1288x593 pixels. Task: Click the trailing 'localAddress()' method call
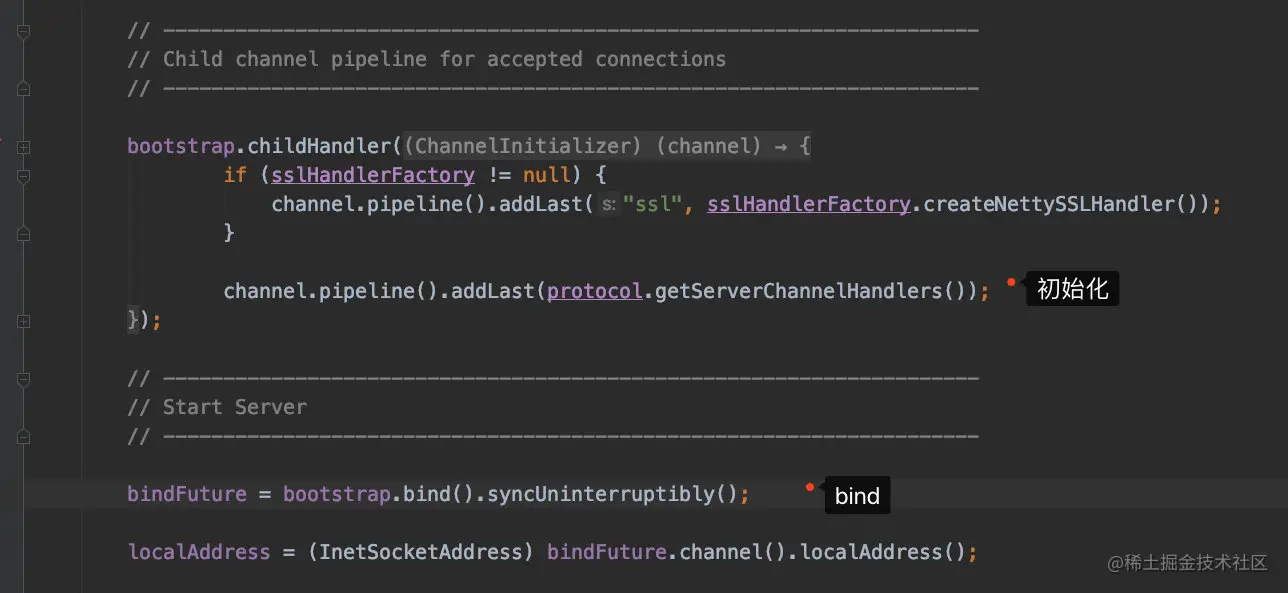883,552
